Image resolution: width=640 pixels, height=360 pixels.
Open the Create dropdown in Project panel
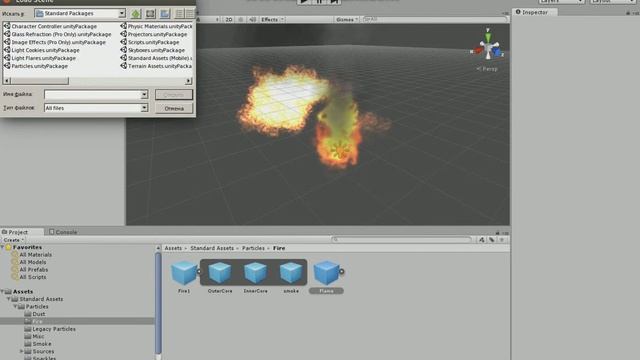click(13, 240)
